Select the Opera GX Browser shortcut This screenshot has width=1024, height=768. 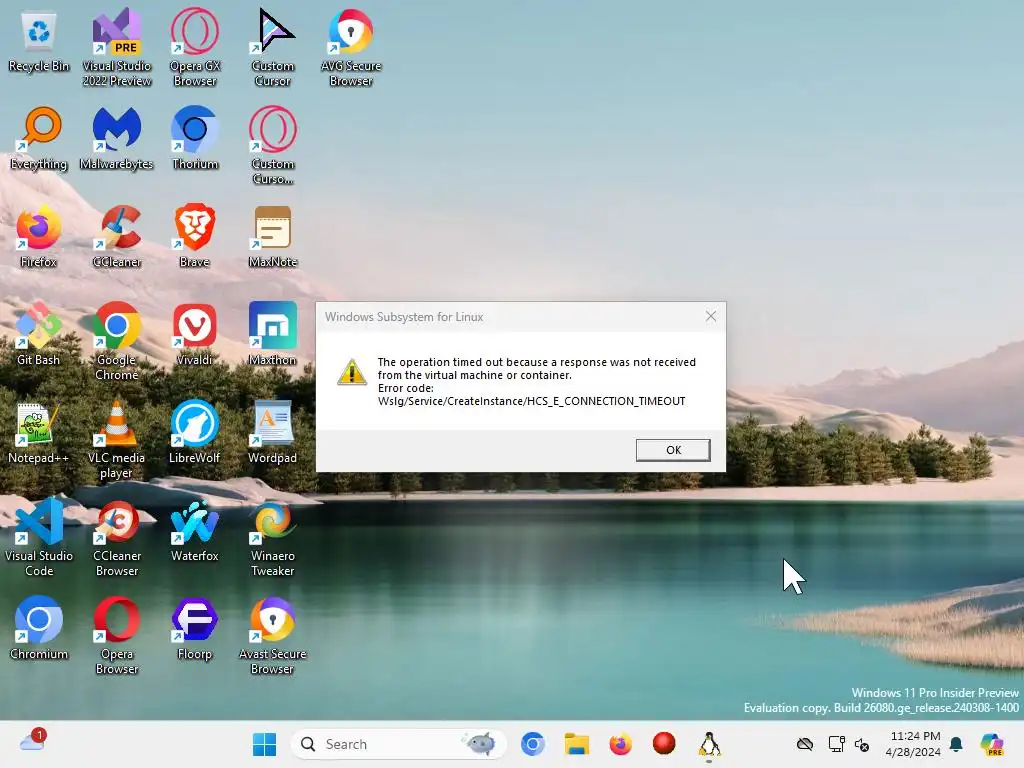pyautogui.click(x=195, y=47)
